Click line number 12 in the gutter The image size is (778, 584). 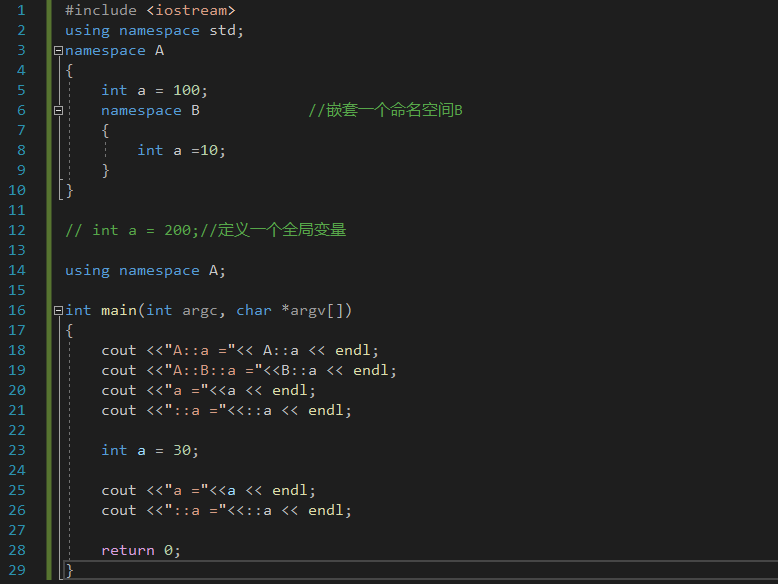tap(17, 230)
